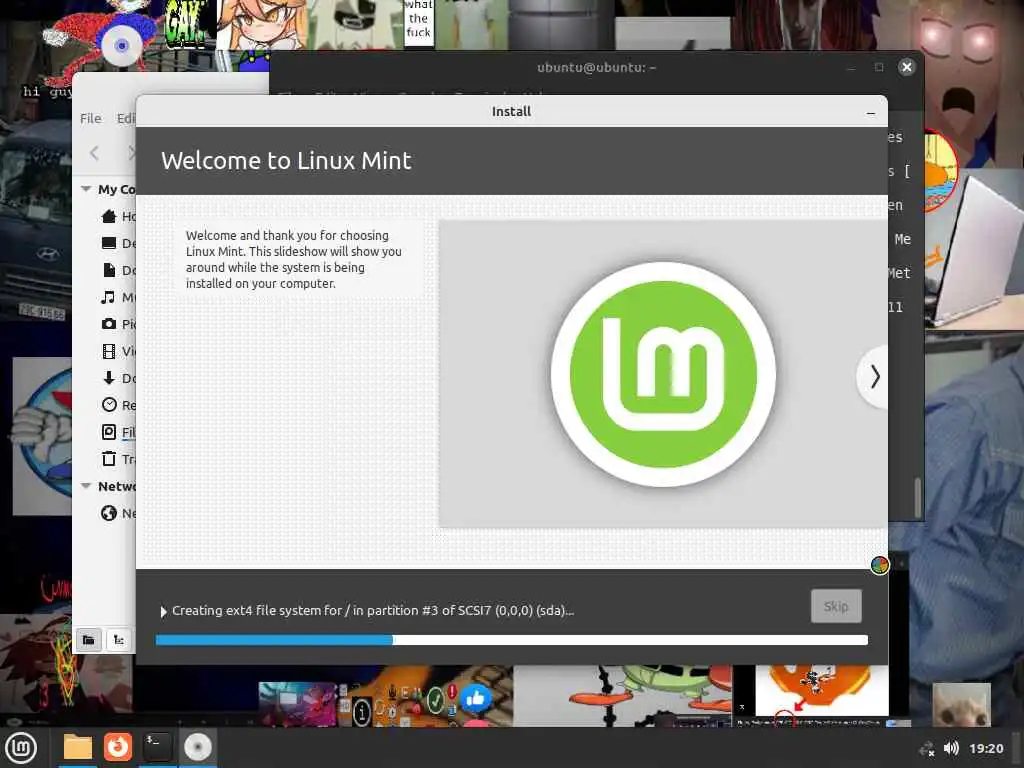Advance slideshow with the next arrow

pos(874,377)
